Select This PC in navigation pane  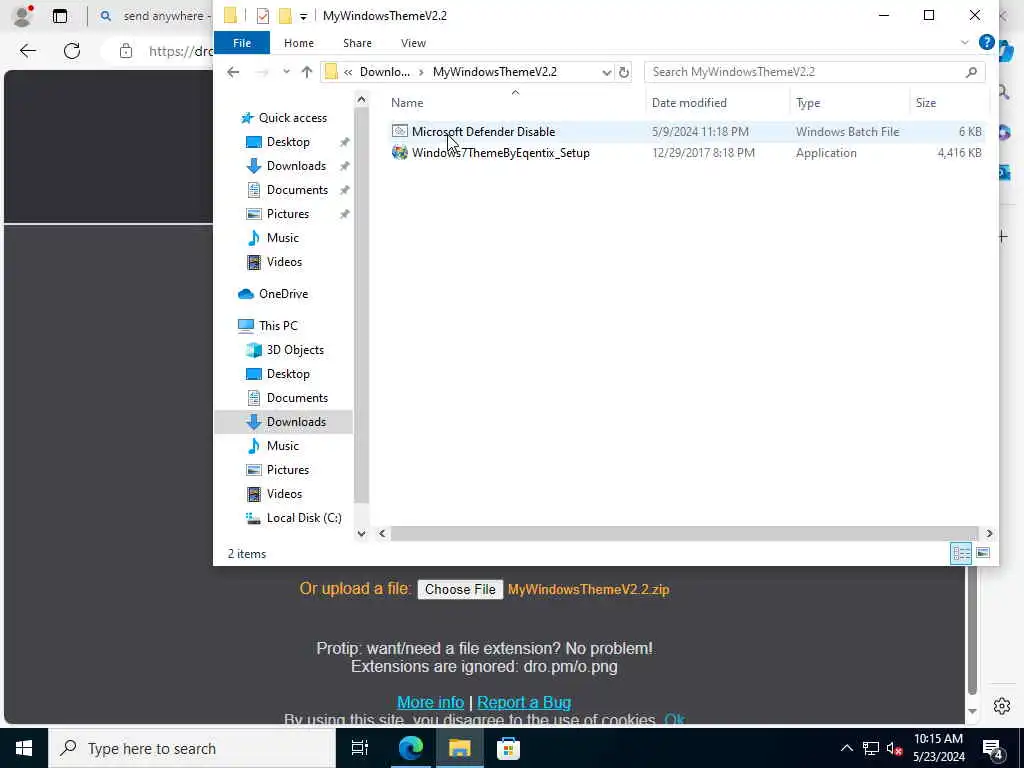(278, 326)
